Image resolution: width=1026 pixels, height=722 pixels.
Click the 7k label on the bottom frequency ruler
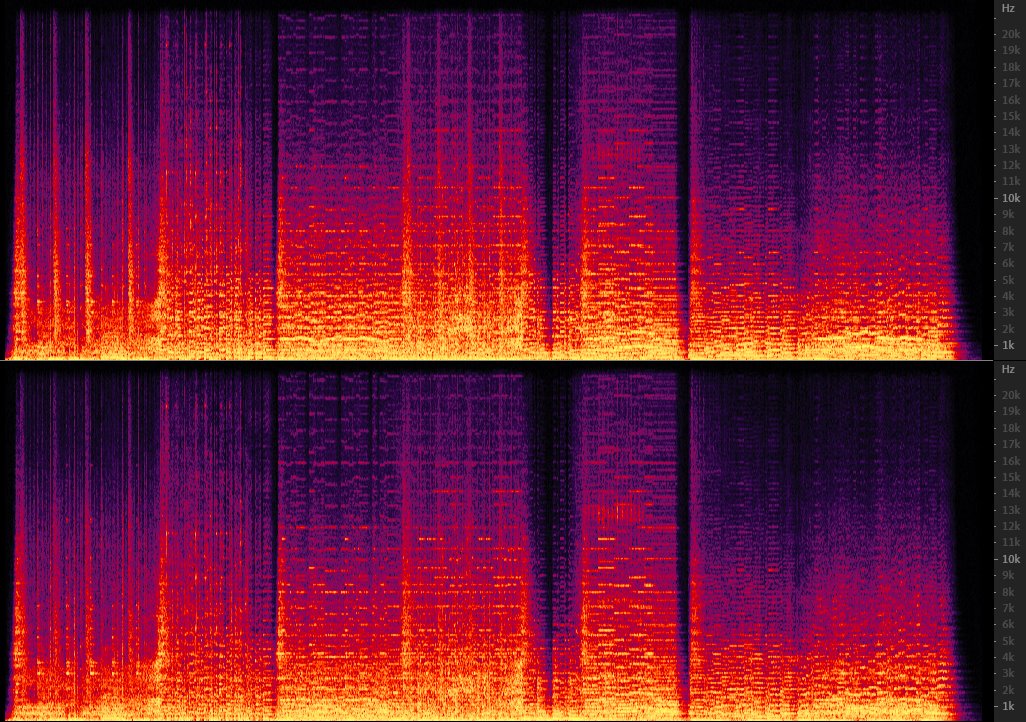pyautogui.click(x=1008, y=608)
